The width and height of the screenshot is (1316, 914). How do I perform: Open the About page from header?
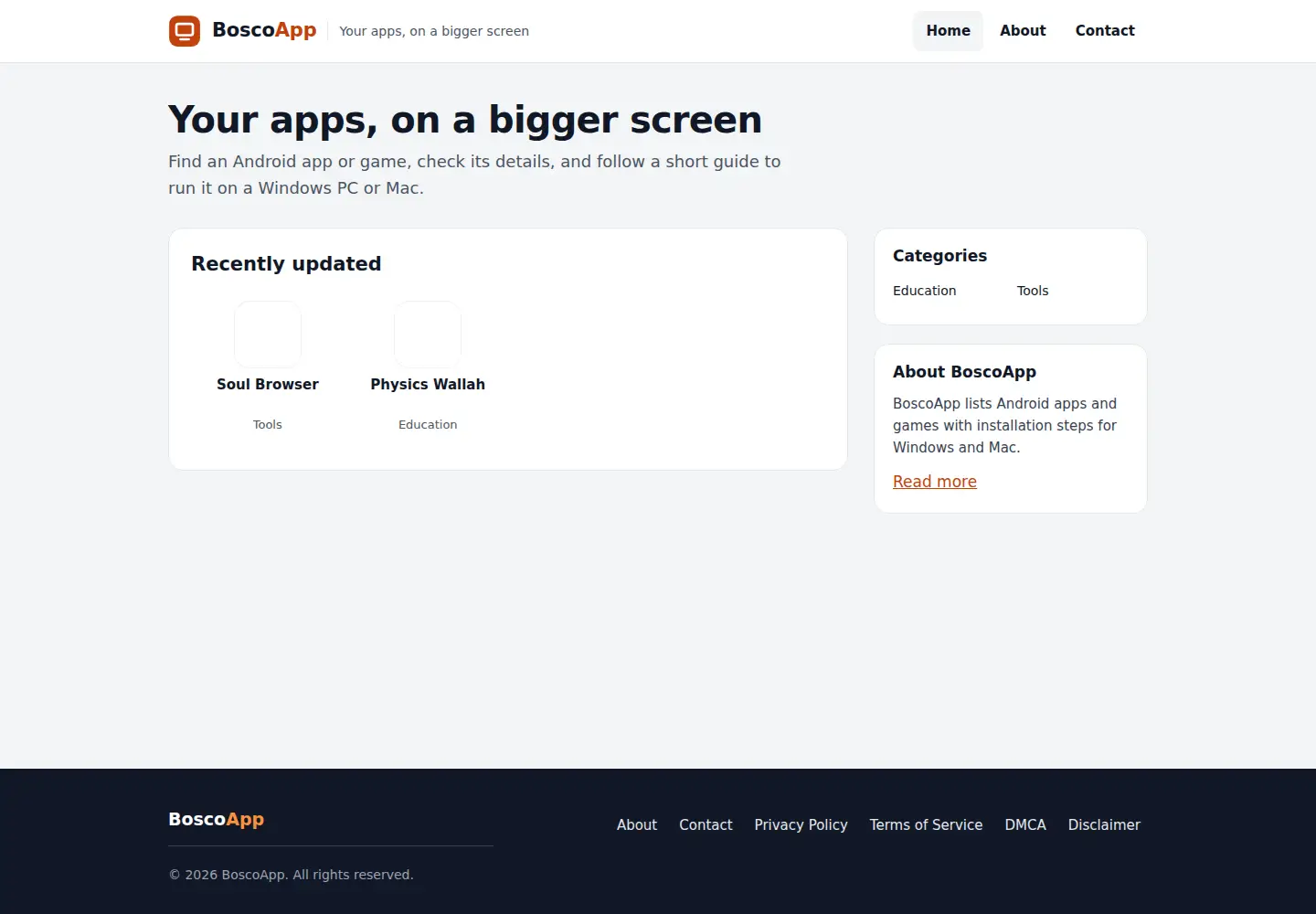(x=1023, y=31)
